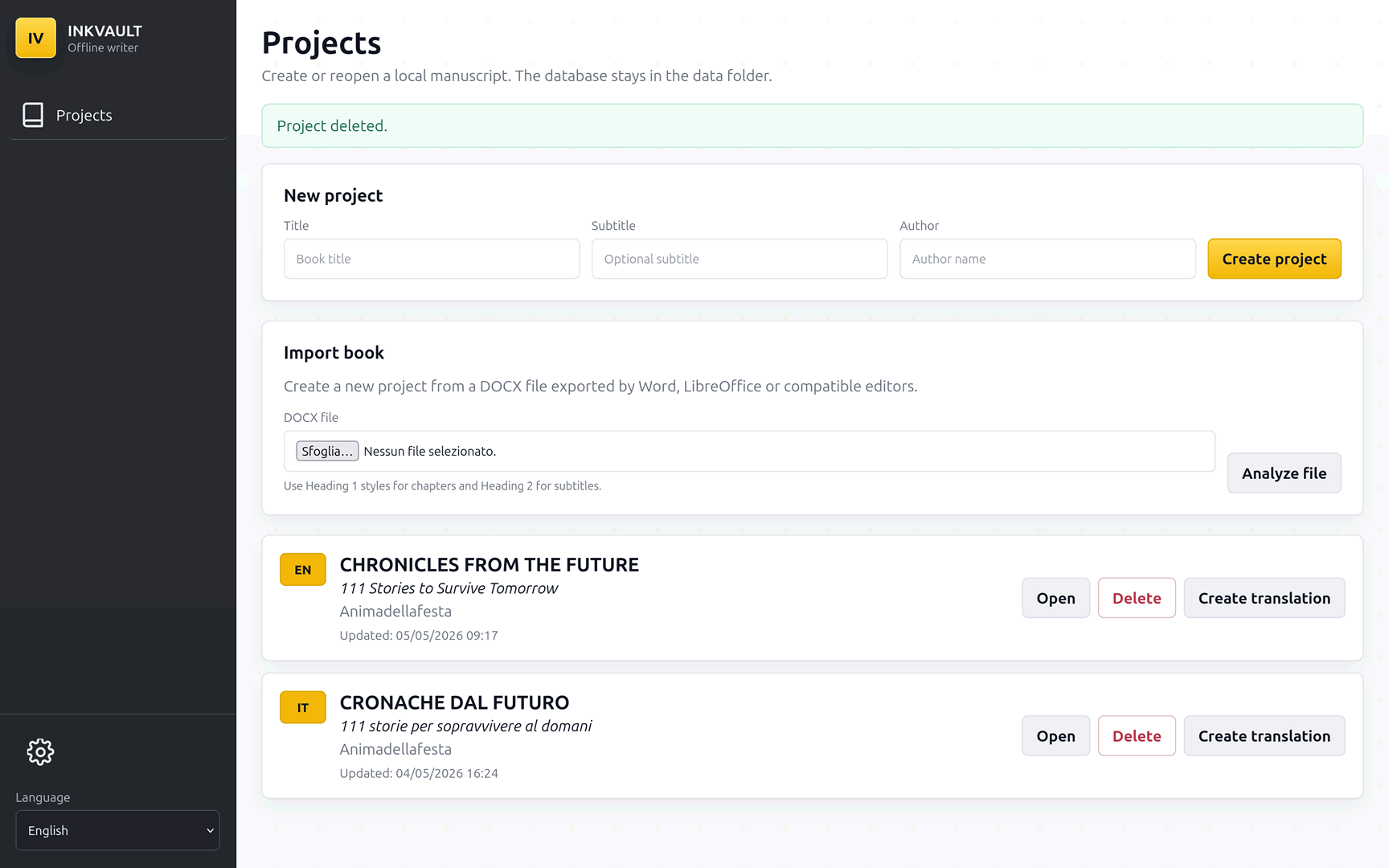The image size is (1389, 868).
Task: Click the Heading 1 styles hint text
Action: coord(442,485)
